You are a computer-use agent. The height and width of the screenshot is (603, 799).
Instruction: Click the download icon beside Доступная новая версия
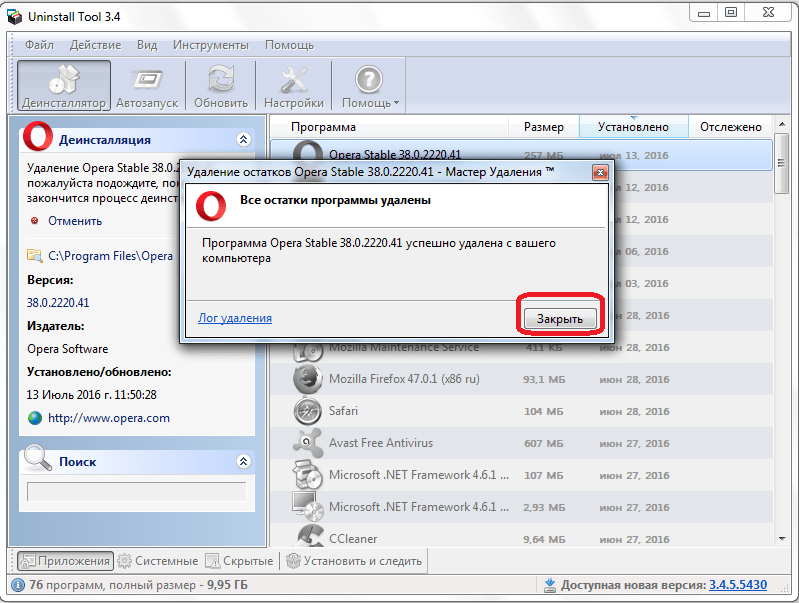point(550,585)
